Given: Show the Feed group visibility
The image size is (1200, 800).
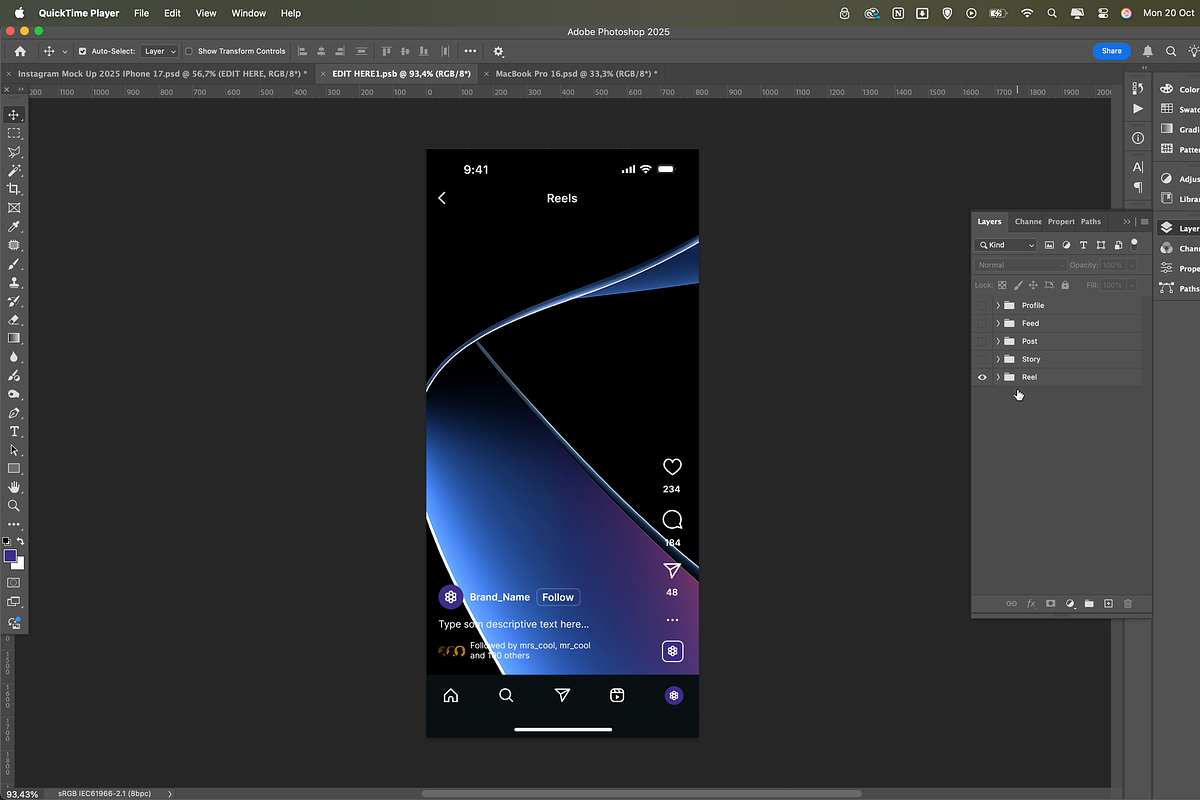Looking at the screenshot, I should (x=982, y=323).
